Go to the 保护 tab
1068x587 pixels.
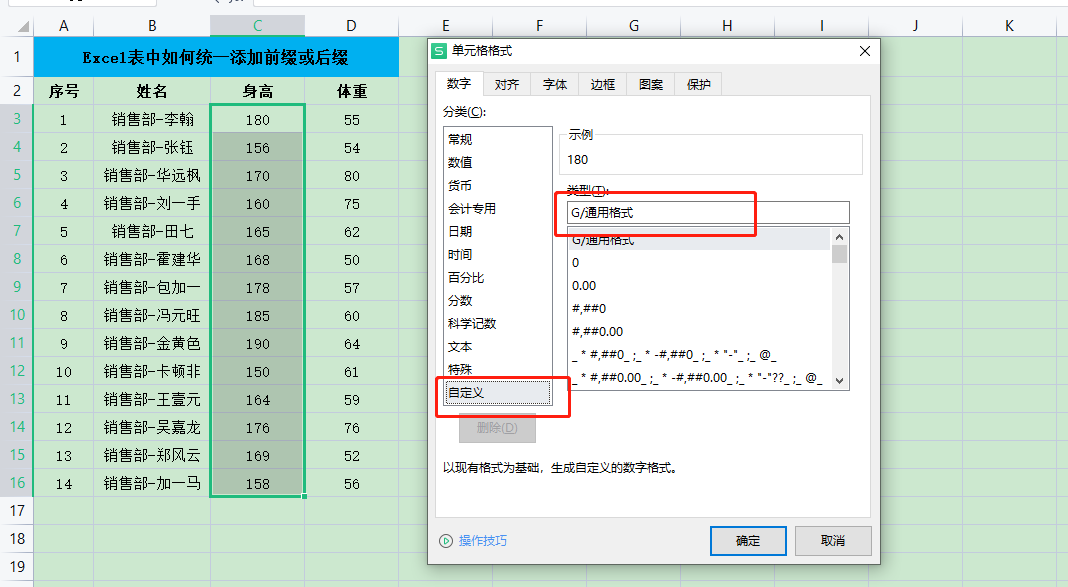698,84
